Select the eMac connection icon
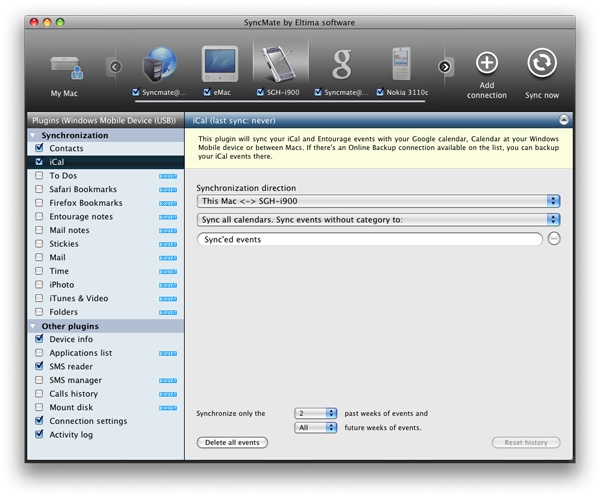 [220, 64]
